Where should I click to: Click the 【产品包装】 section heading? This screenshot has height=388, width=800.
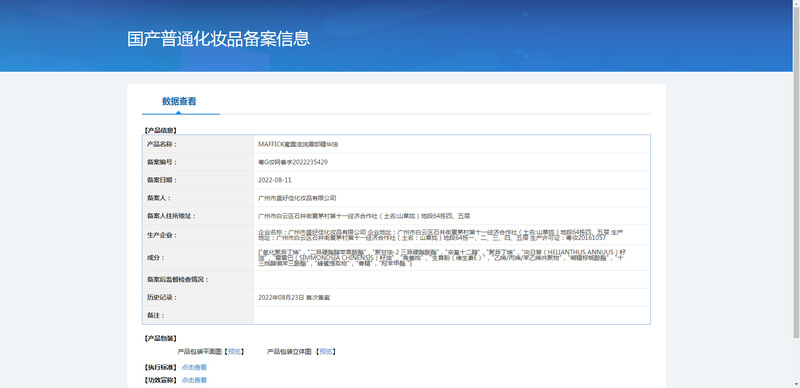click(161, 338)
